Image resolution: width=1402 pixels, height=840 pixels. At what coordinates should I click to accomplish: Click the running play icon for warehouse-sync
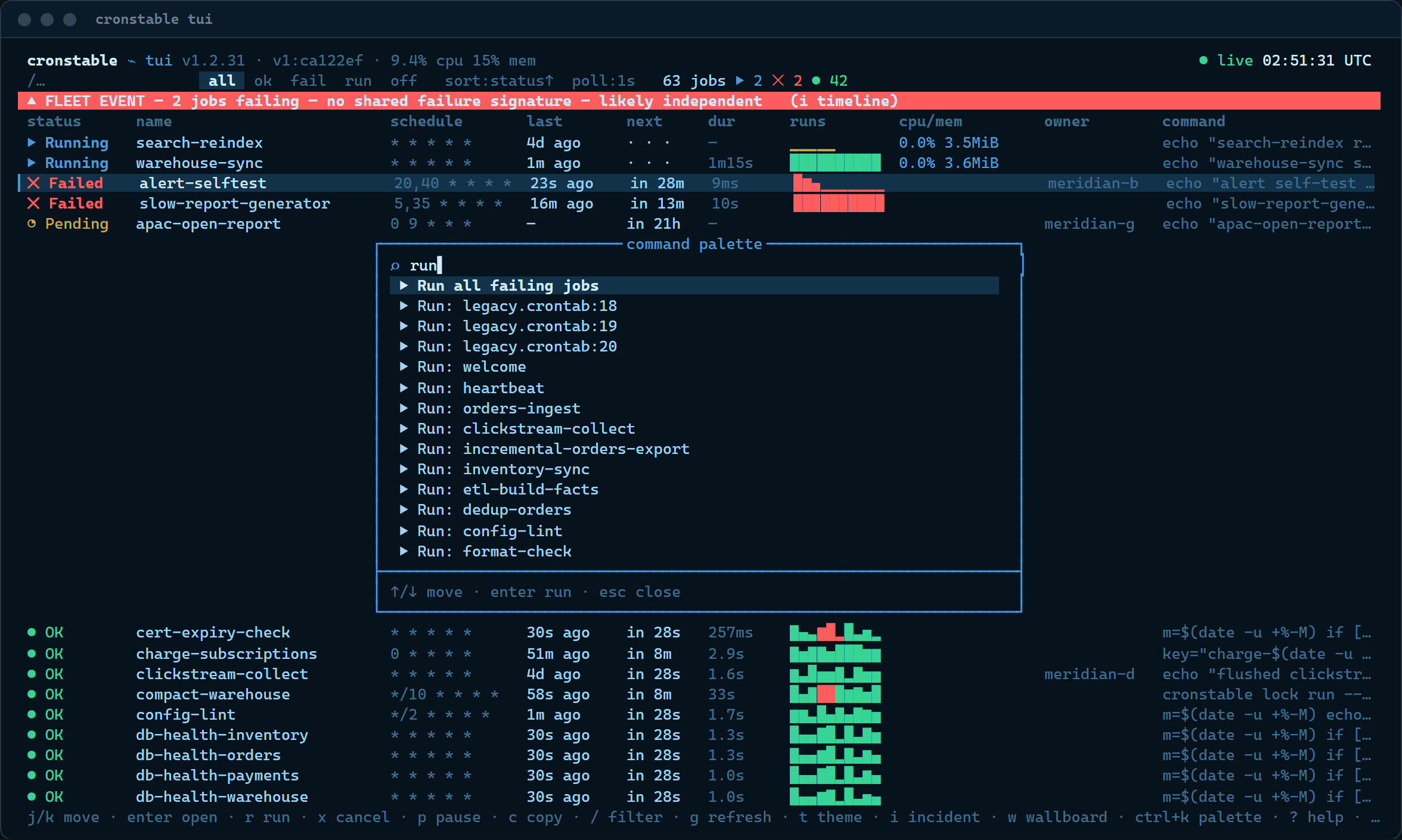tap(32, 163)
